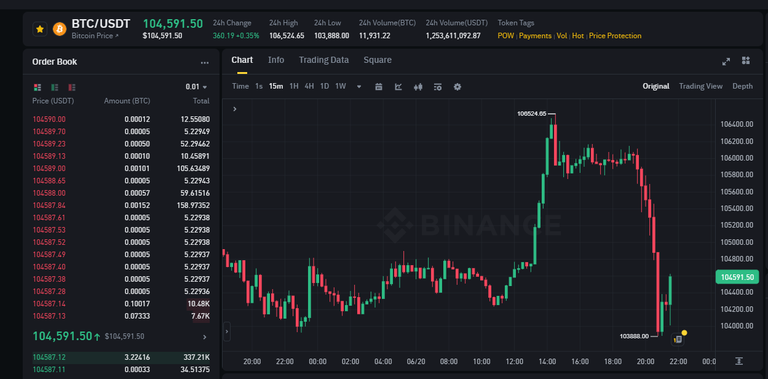Image resolution: width=768 pixels, height=379 pixels.
Task: Show sell orders only in order book
Action: pyautogui.click(x=72, y=87)
